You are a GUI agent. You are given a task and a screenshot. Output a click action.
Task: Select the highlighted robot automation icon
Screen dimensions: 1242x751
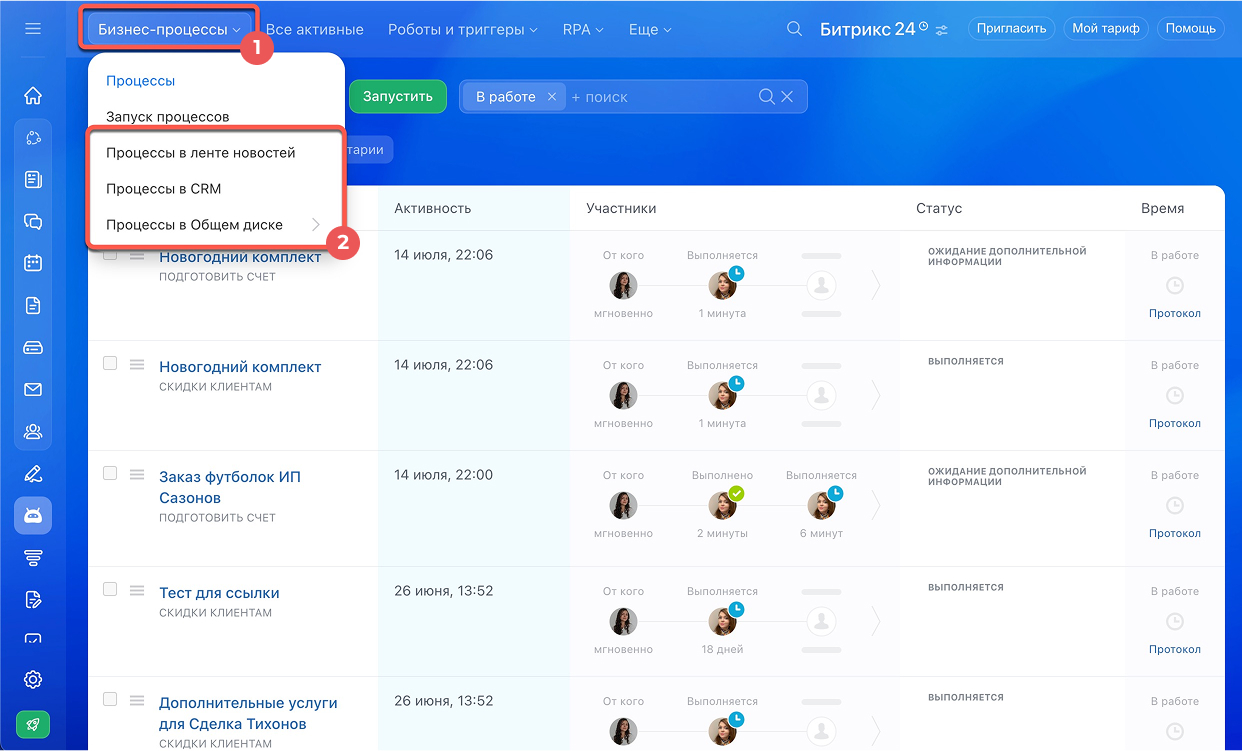click(x=33, y=516)
